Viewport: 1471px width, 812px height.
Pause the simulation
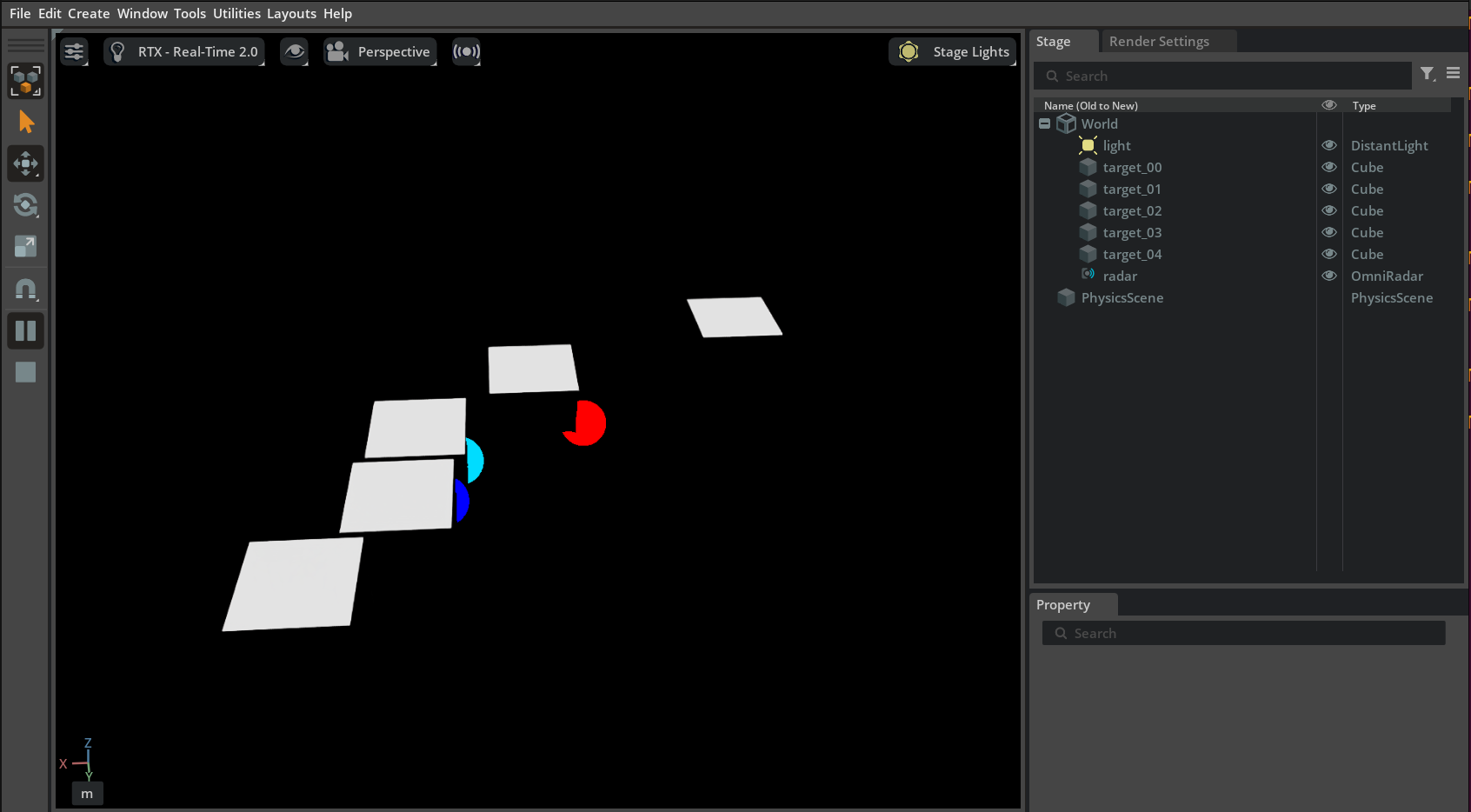(x=26, y=330)
